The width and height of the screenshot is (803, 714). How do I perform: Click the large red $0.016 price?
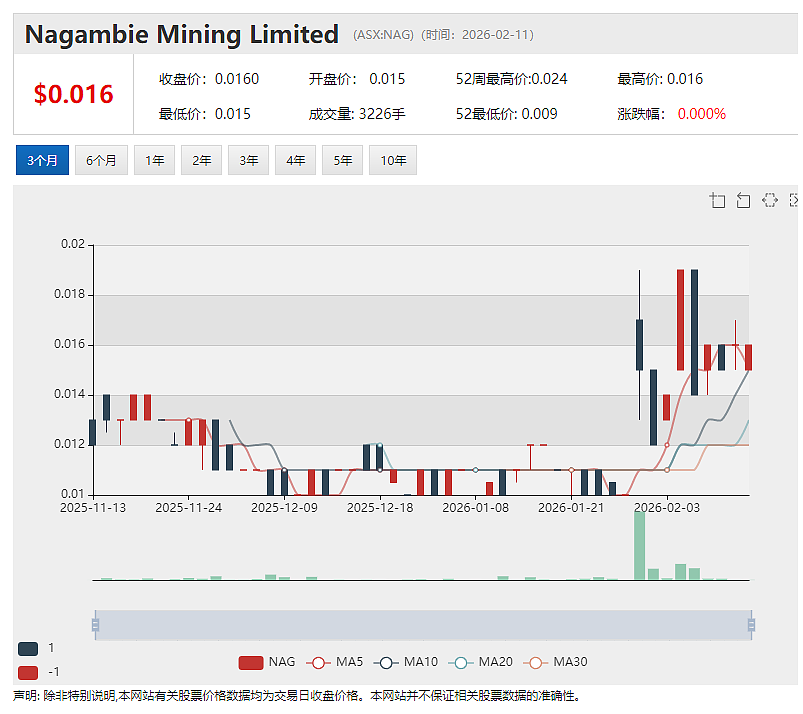pos(74,94)
